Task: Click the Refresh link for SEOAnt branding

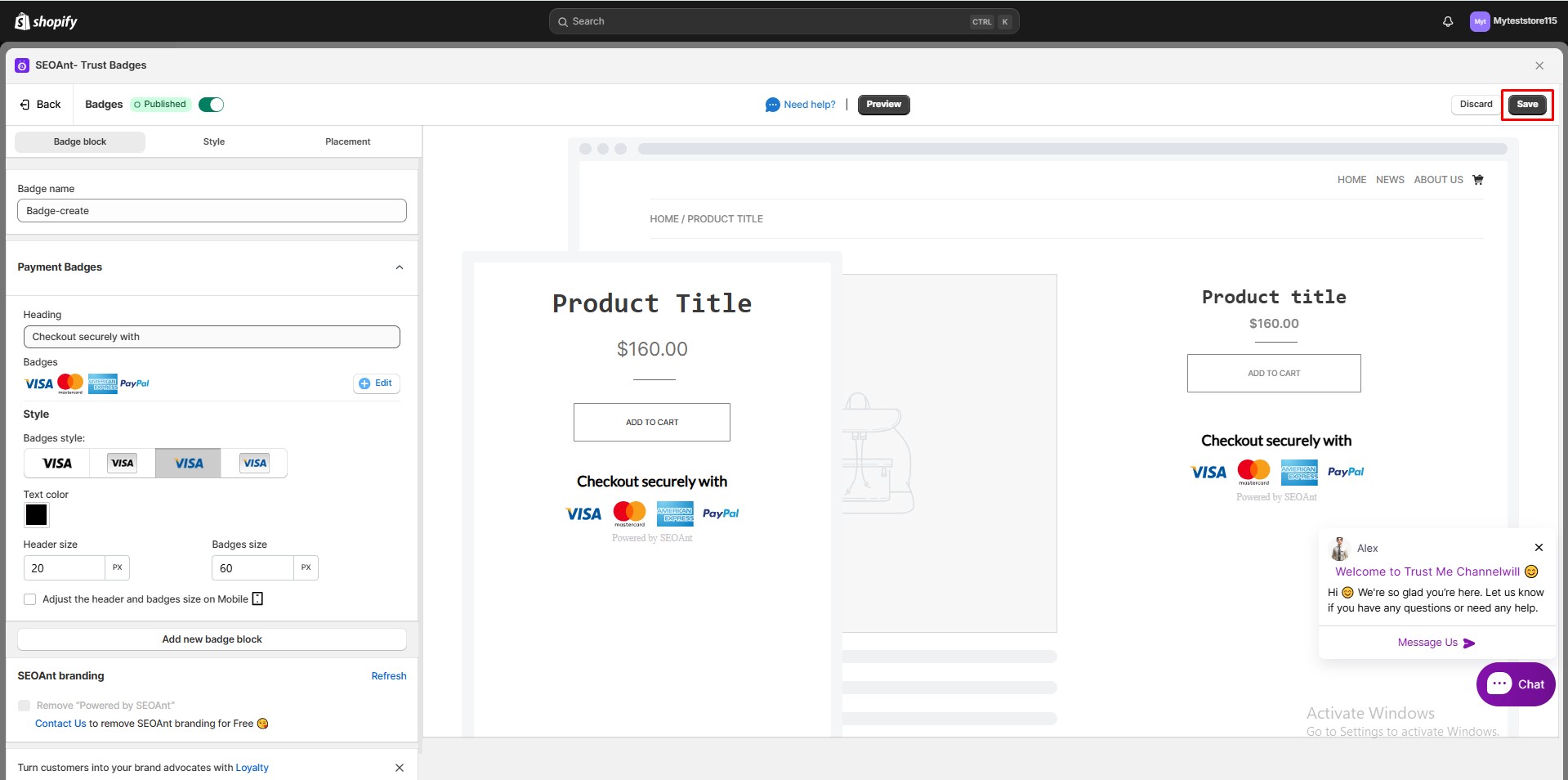Action: (389, 676)
